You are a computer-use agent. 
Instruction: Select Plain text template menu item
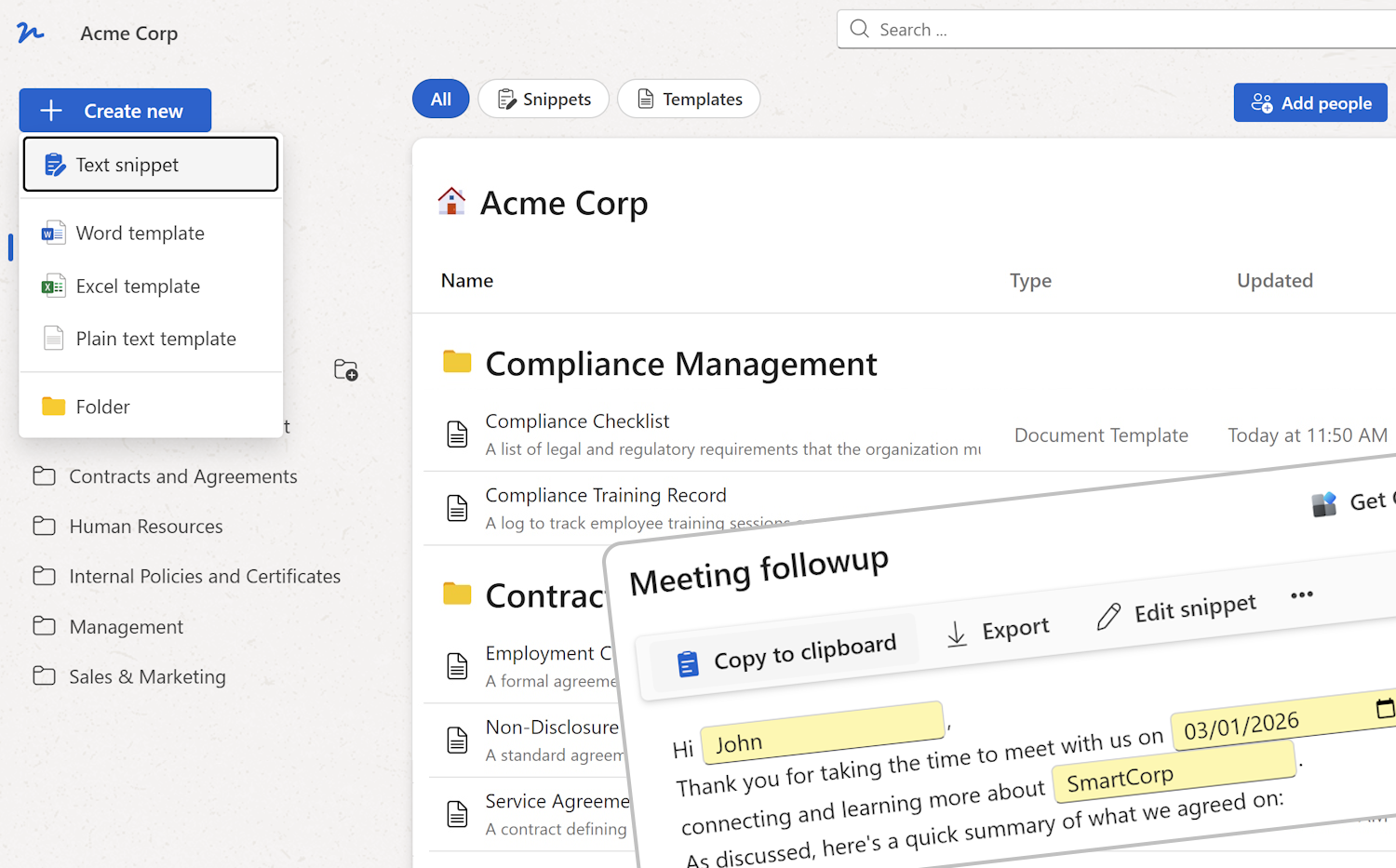click(x=151, y=339)
